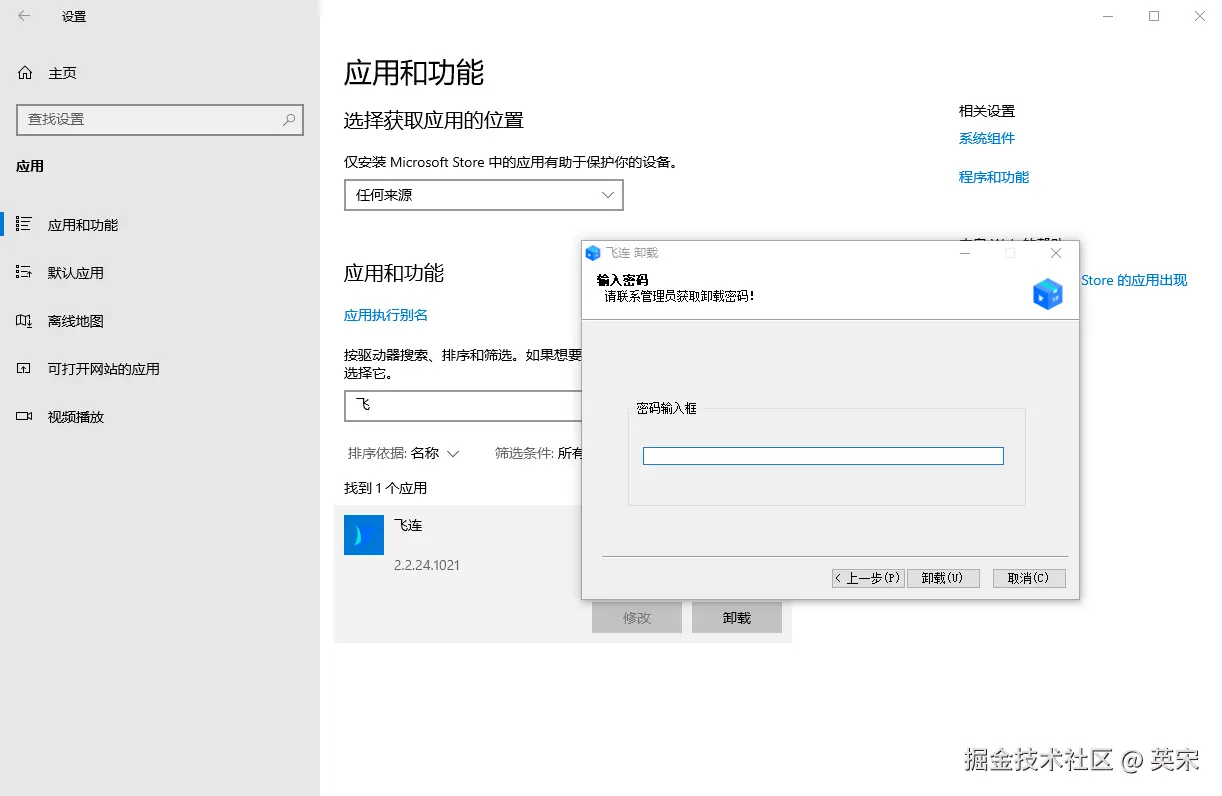Click the home icon beside 主页
Screen dimensions: 1222x796
[25, 73]
